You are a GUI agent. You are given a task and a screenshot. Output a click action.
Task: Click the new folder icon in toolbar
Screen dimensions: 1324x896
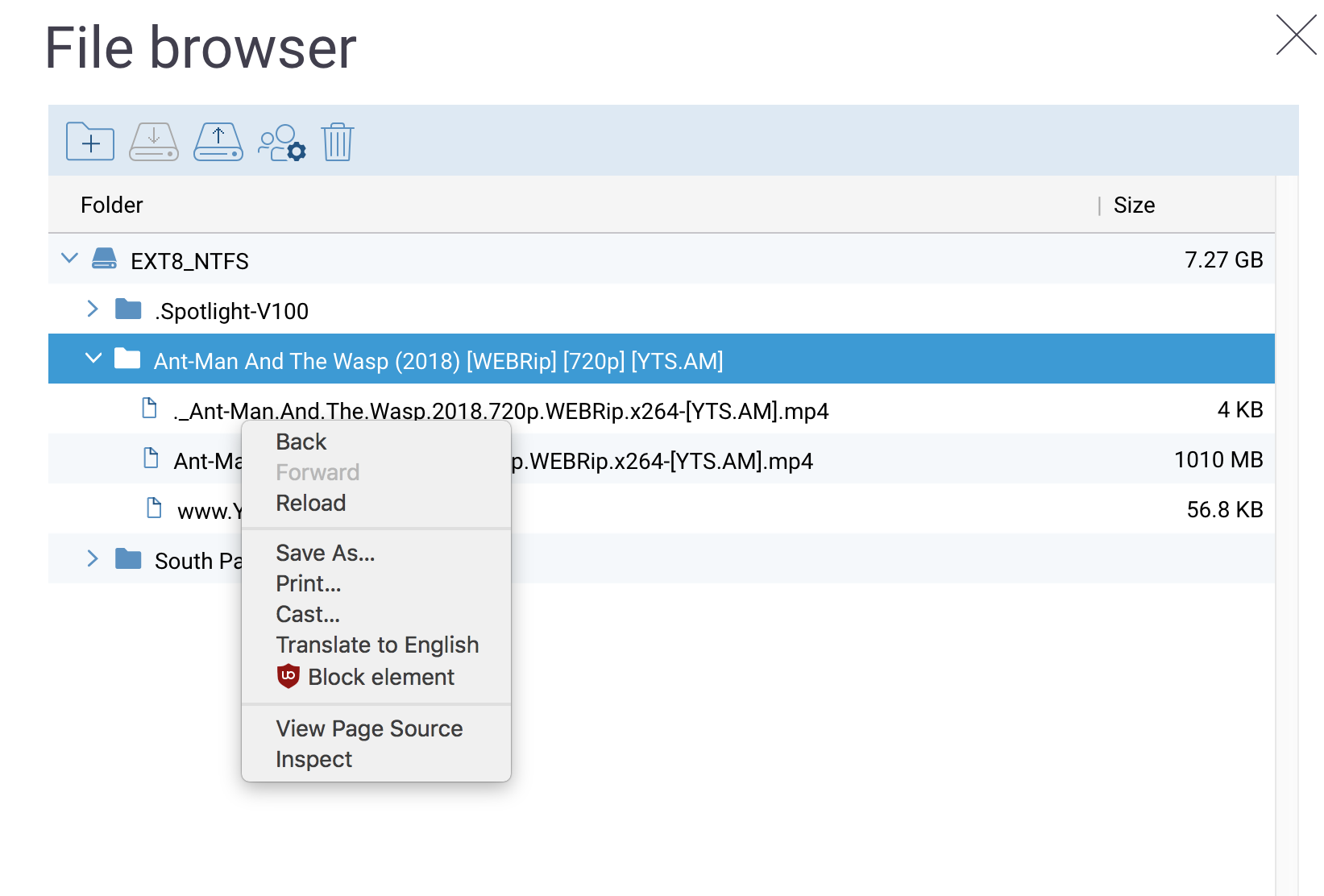coord(90,142)
